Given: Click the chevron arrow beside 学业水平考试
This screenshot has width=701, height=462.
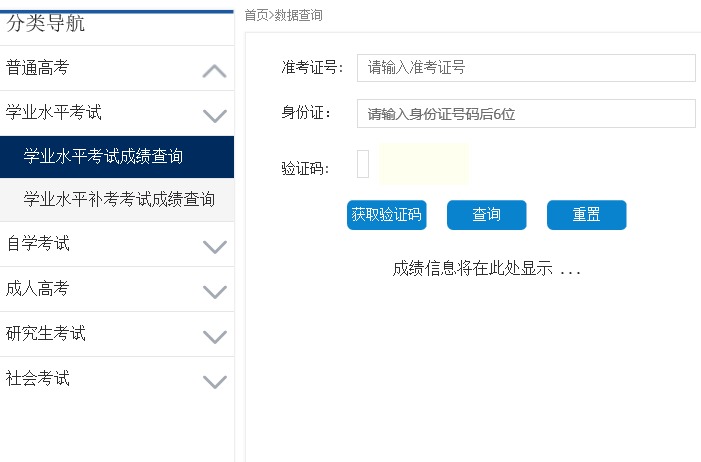Looking at the screenshot, I should coord(214,115).
